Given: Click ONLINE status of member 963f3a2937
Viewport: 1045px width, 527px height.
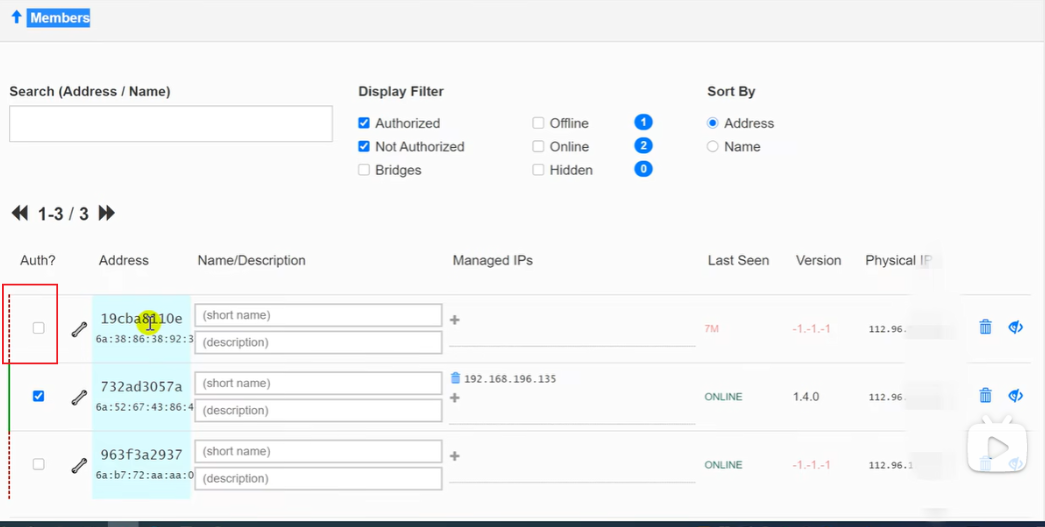Looking at the screenshot, I should pos(723,465).
